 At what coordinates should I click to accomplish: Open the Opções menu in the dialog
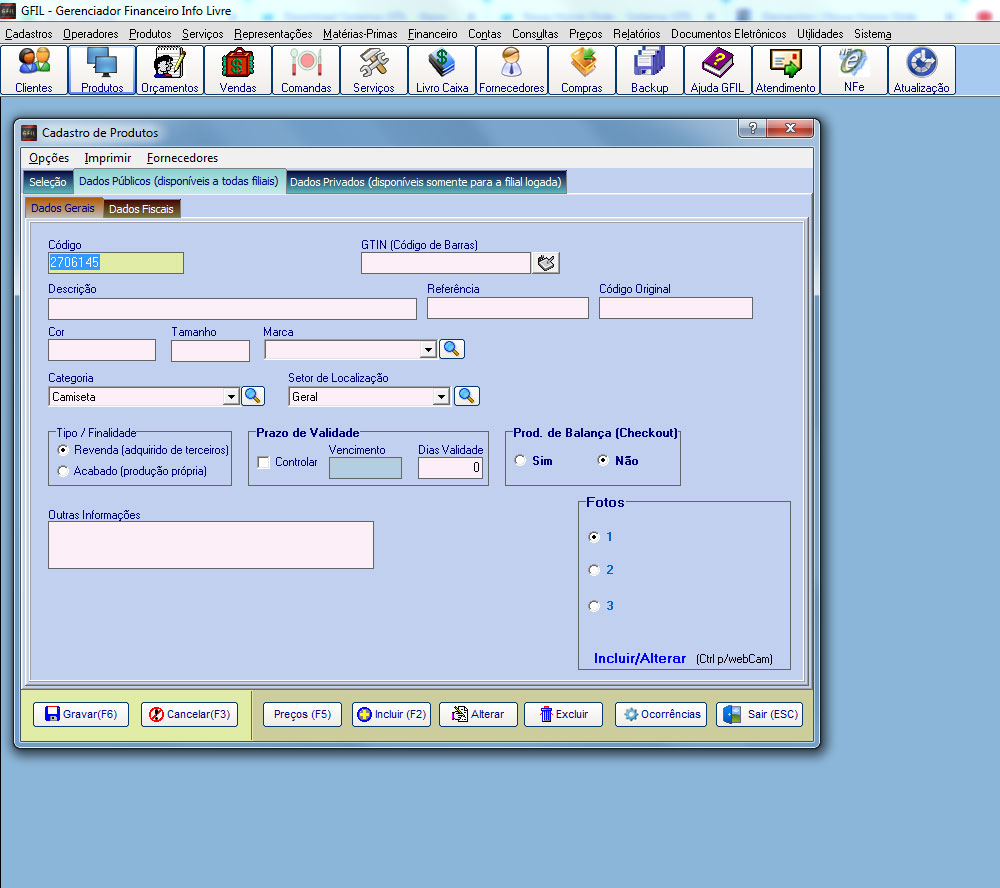click(49, 158)
